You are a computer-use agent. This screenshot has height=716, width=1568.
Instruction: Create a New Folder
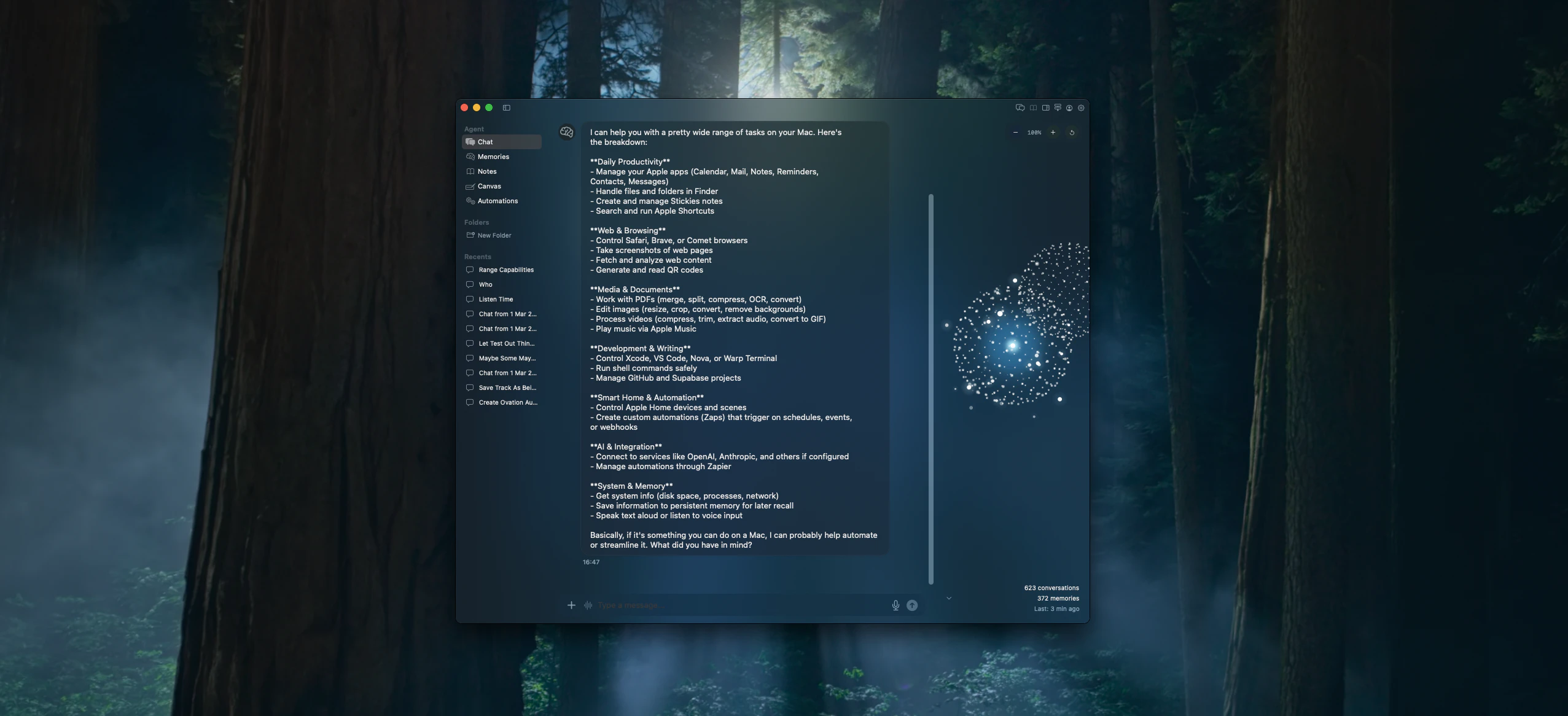point(494,235)
